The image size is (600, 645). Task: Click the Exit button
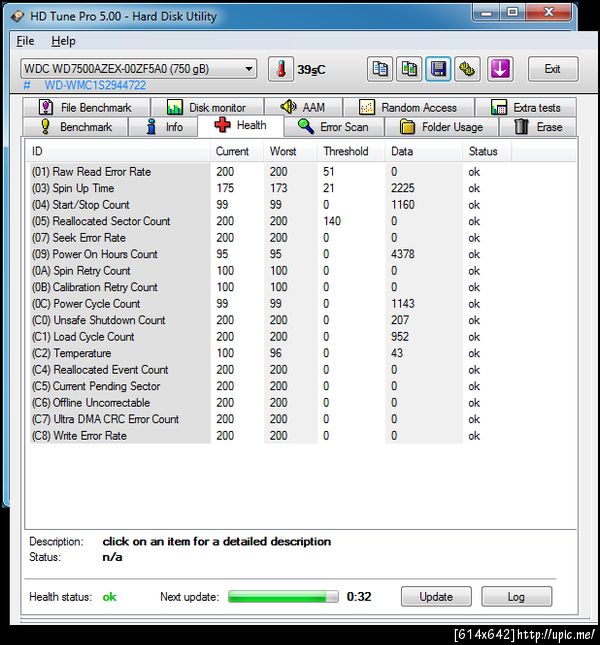553,69
